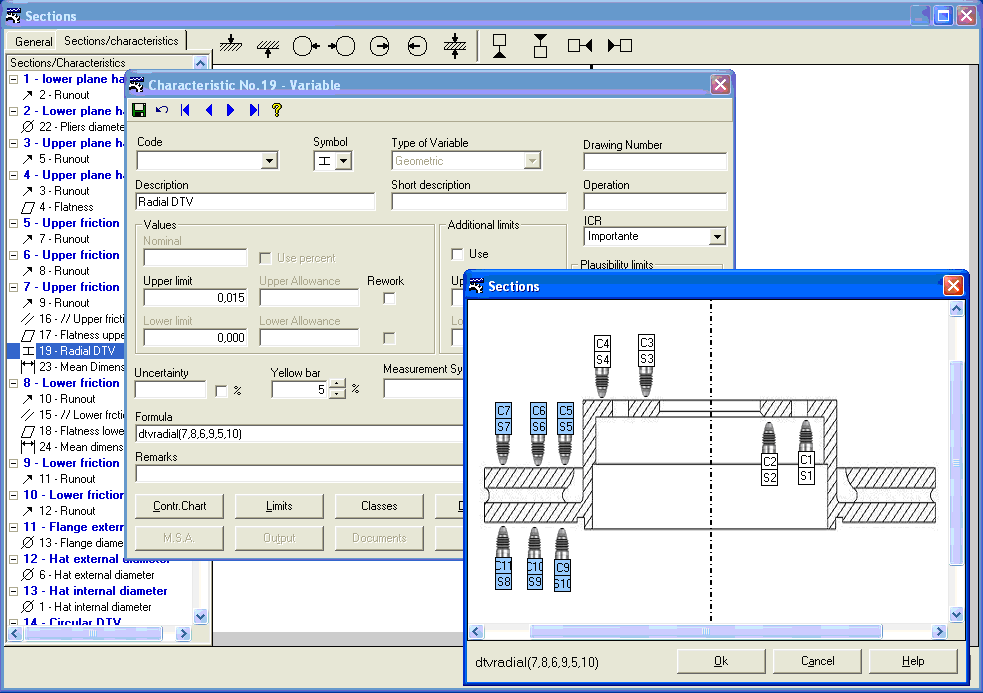
Task: Click the Description field Radial DTV
Action: [255, 202]
